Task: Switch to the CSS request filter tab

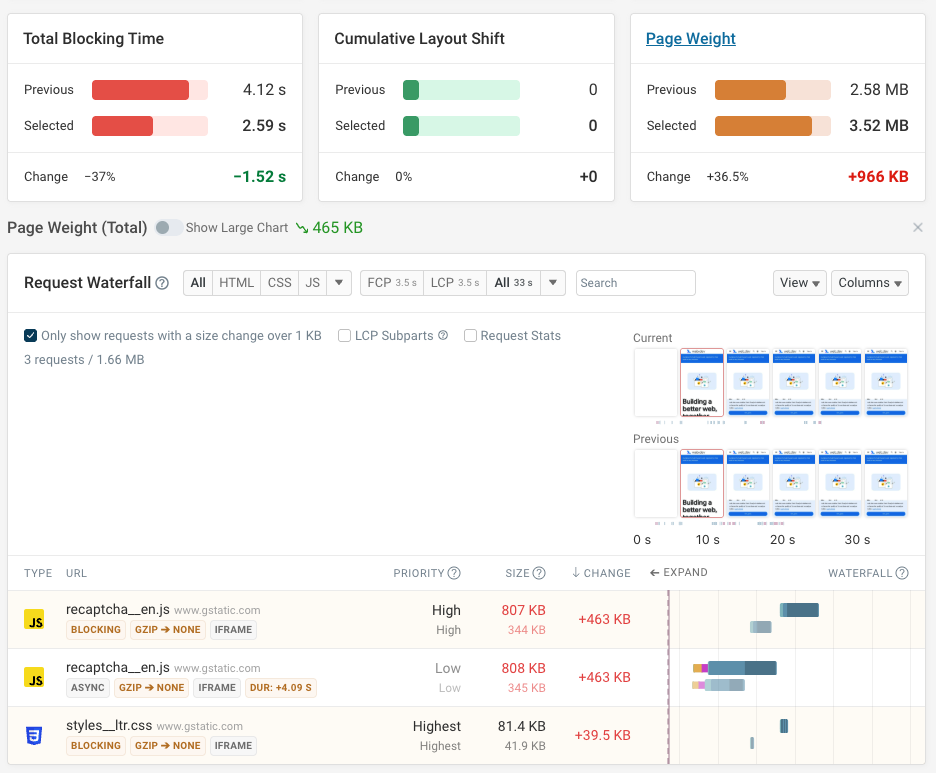Action: (x=279, y=283)
